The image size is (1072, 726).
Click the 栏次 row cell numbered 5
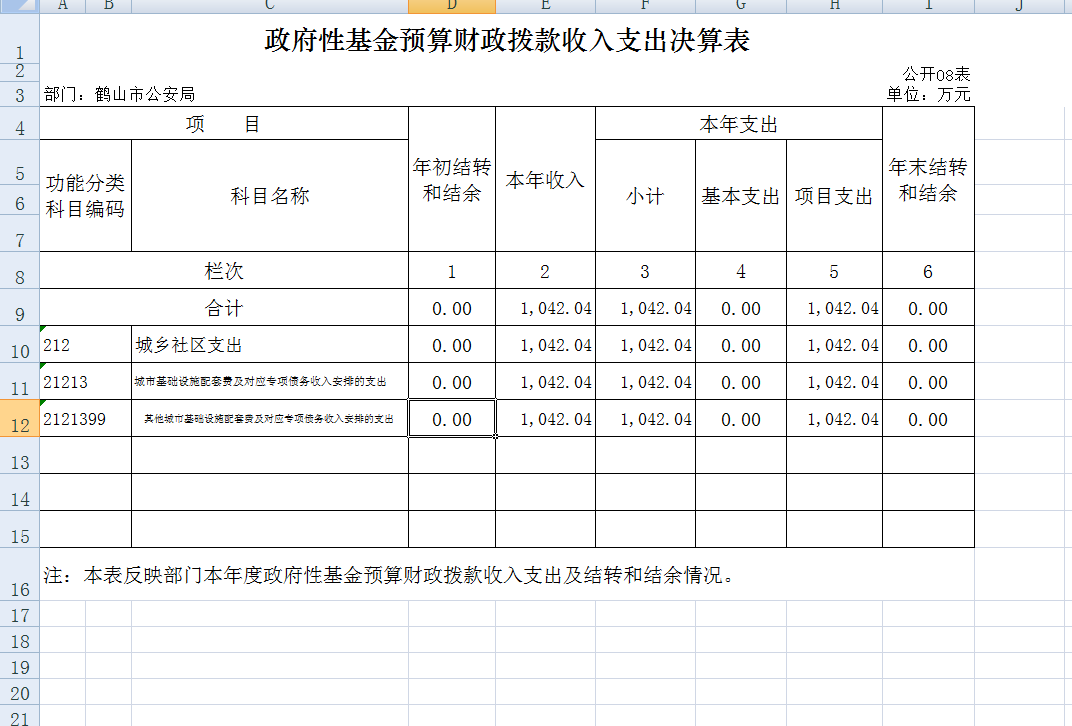click(834, 271)
